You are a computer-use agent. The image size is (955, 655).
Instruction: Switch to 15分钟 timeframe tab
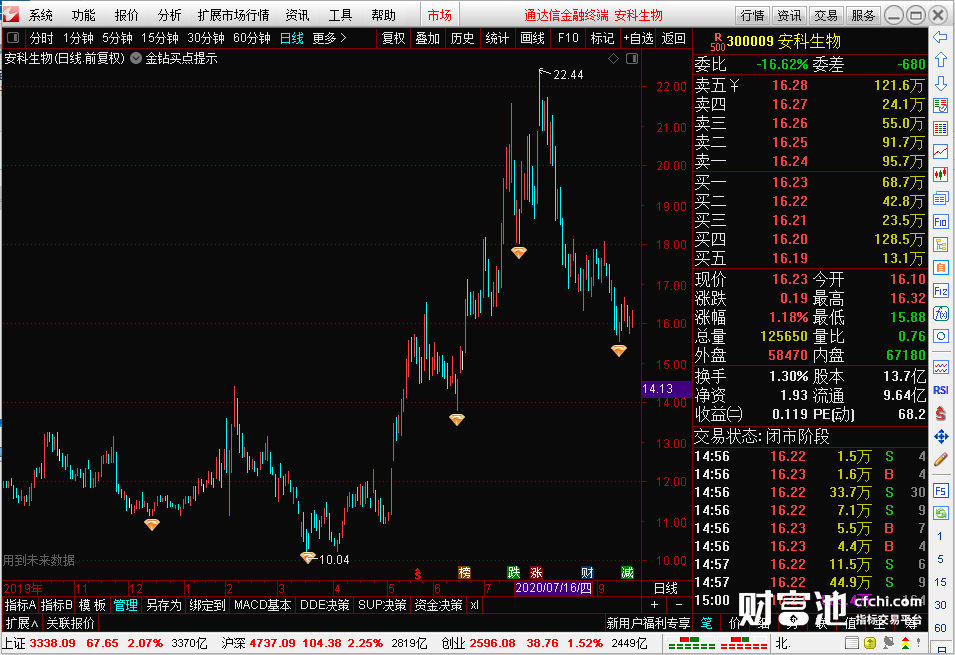[160, 38]
